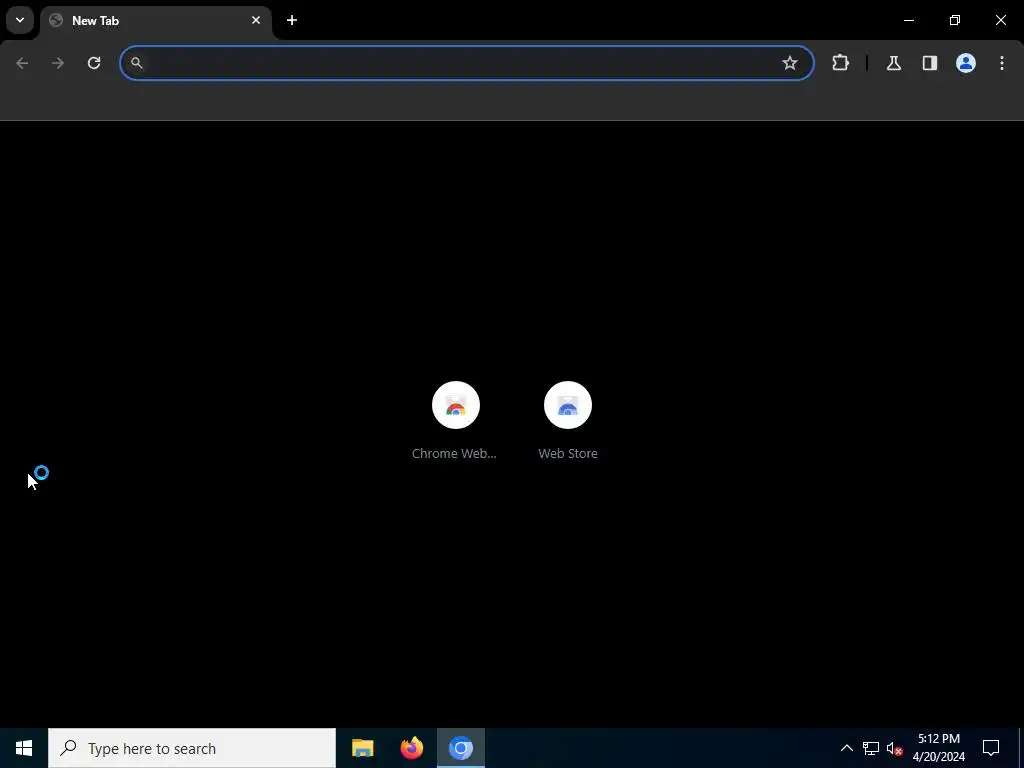Image resolution: width=1024 pixels, height=768 pixels.
Task: Go forward to the next page
Action: [x=58, y=63]
